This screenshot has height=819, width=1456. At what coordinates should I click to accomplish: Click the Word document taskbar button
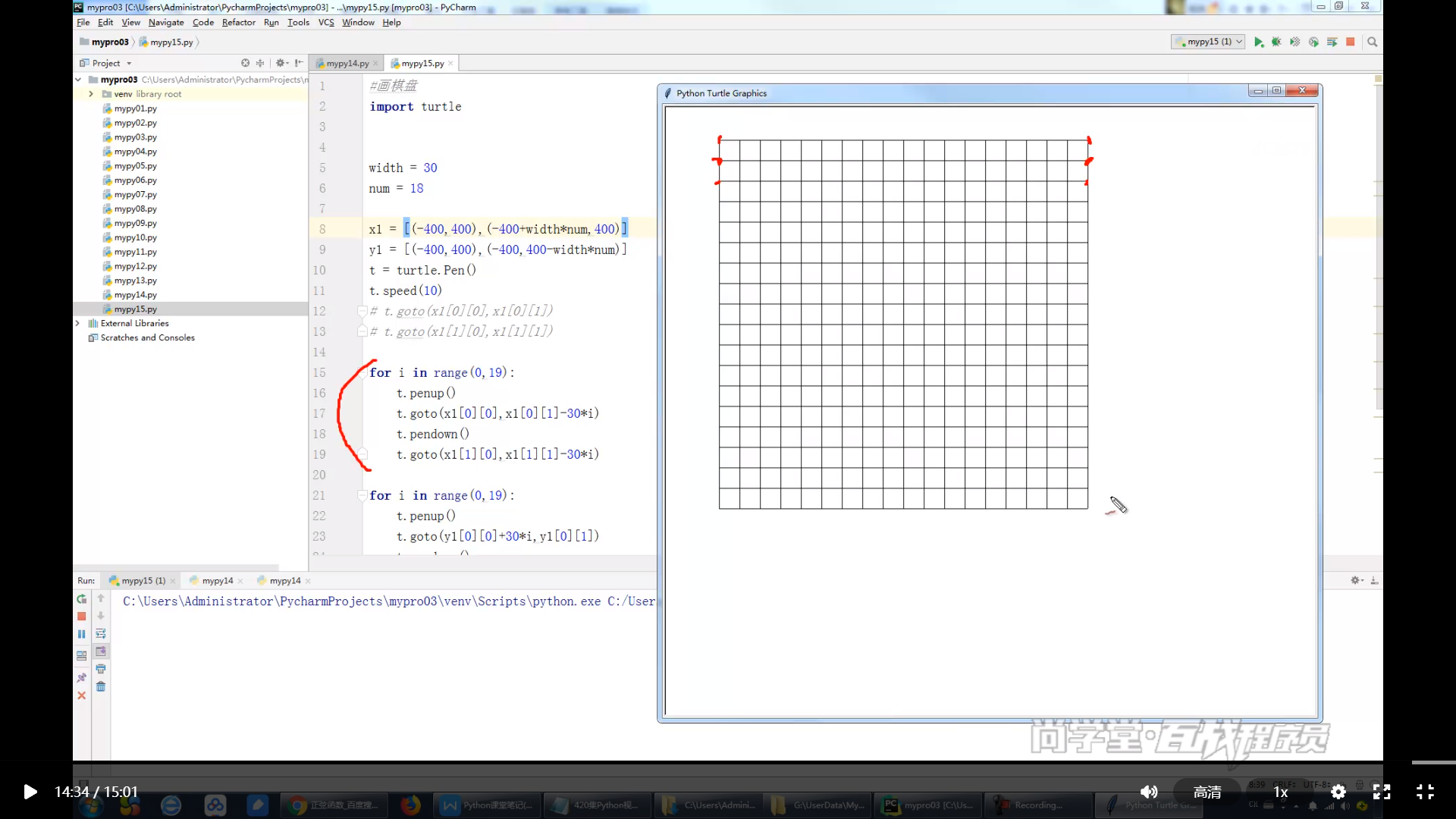488,805
